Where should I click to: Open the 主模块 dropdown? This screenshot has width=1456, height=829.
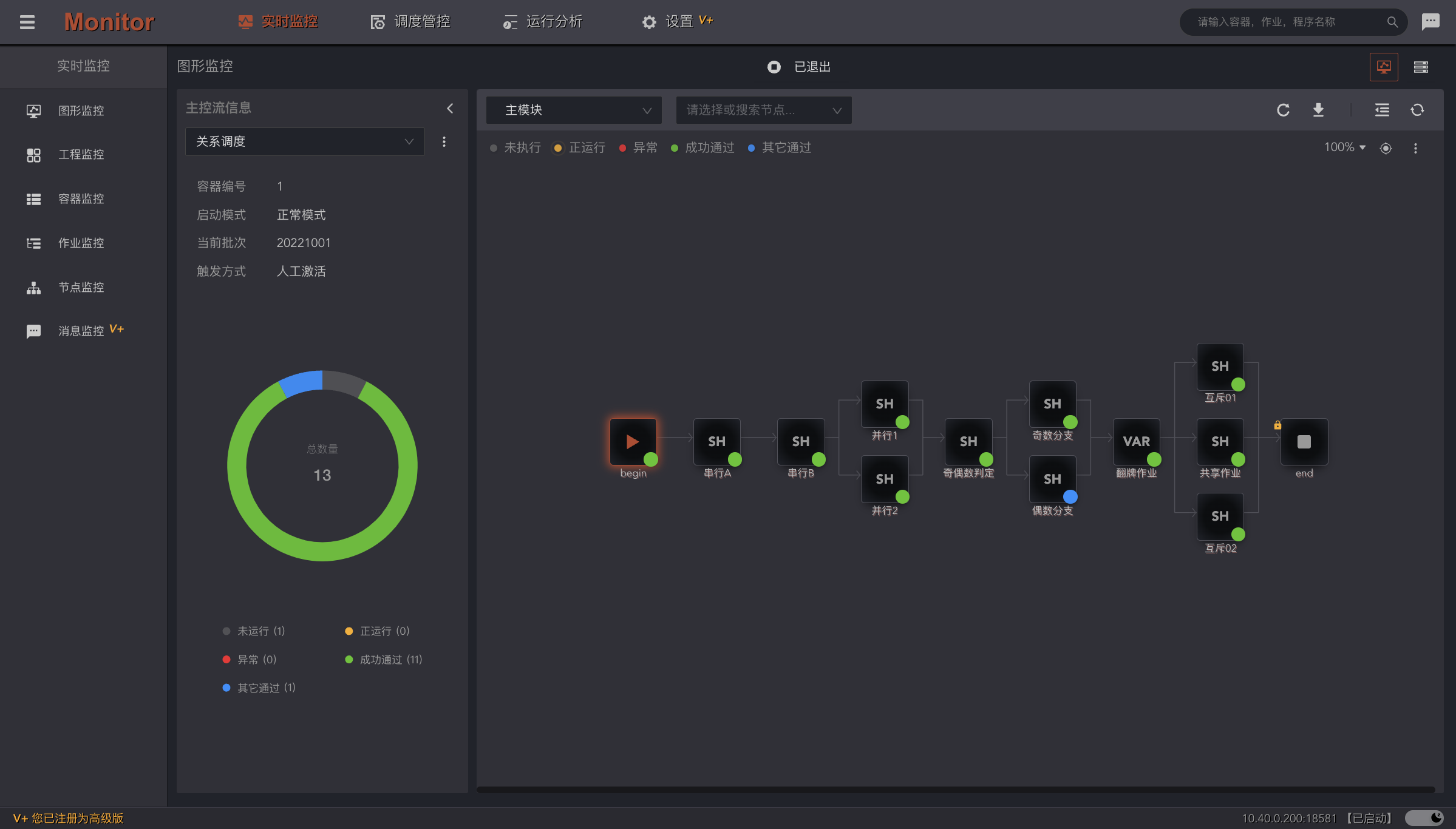[x=574, y=110]
